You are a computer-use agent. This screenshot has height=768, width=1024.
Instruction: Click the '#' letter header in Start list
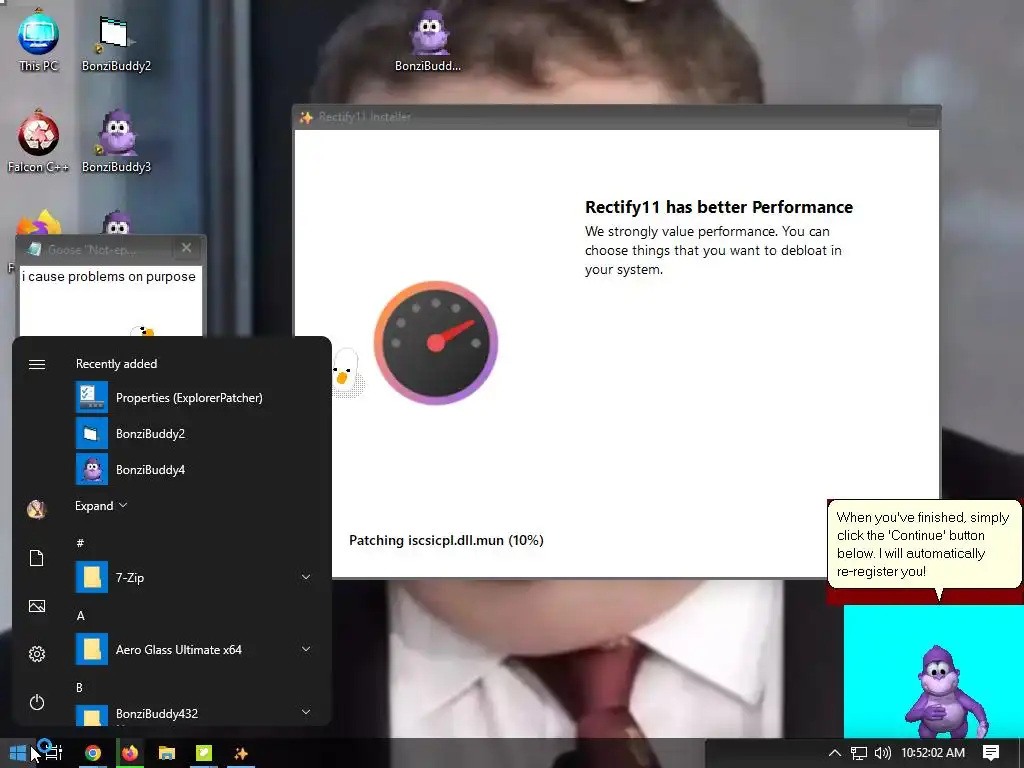(x=80, y=543)
